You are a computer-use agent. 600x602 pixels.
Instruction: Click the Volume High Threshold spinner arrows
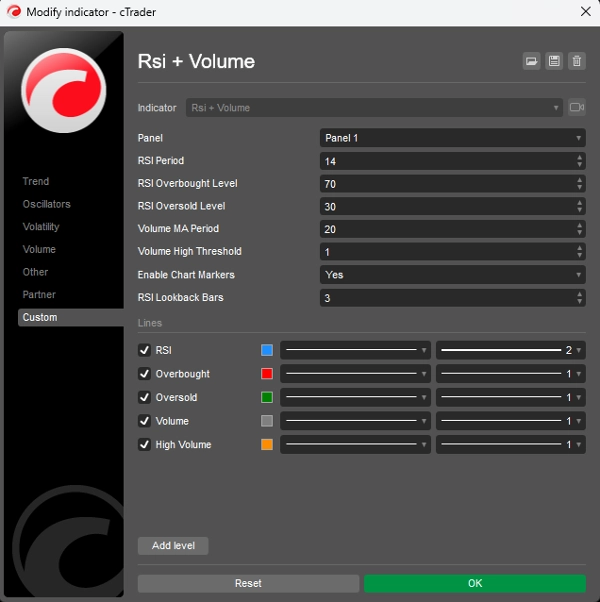pyautogui.click(x=580, y=251)
